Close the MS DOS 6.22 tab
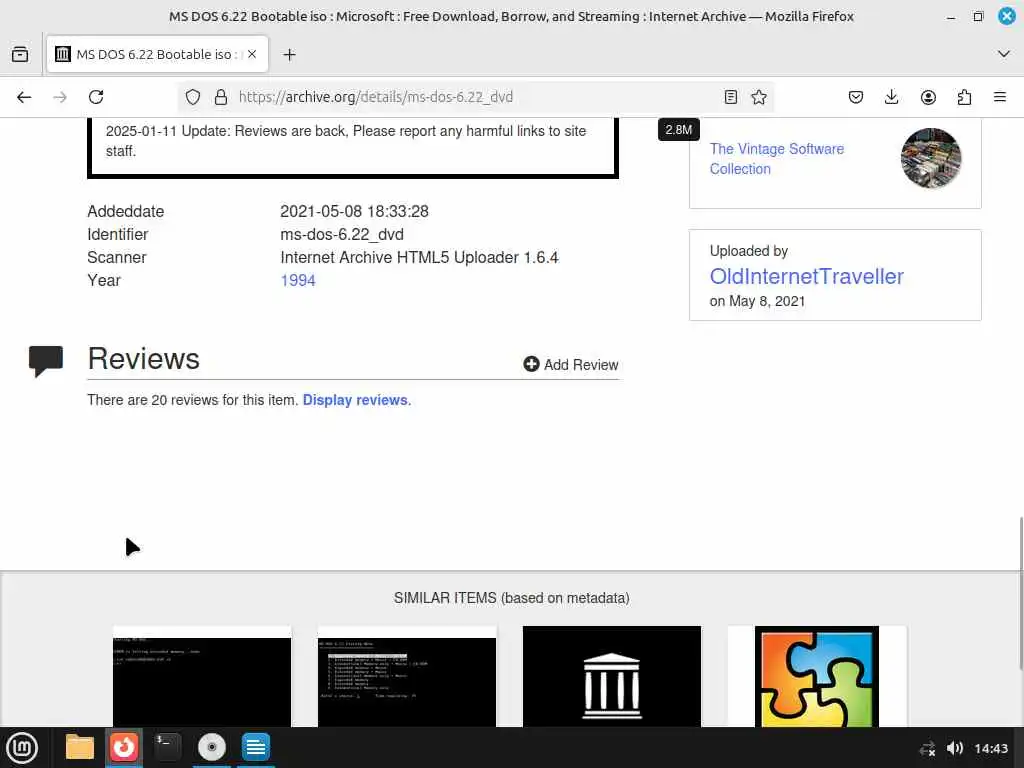The width and height of the screenshot is (1024, 768). (252, 54)
